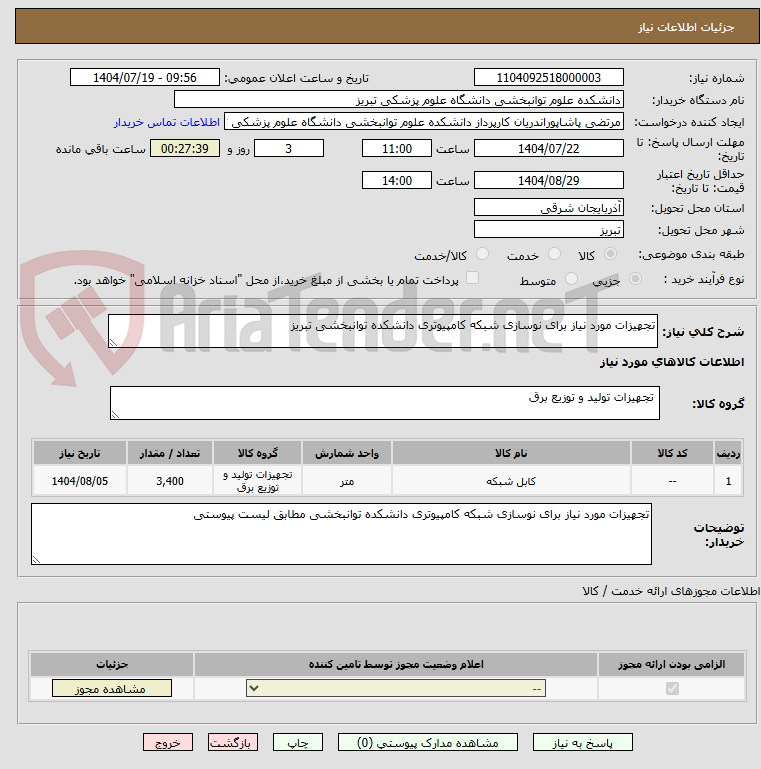Viewport: 761px width, 769px height.
Task: Click the کد کالا column header
Action: coord(672,453)
